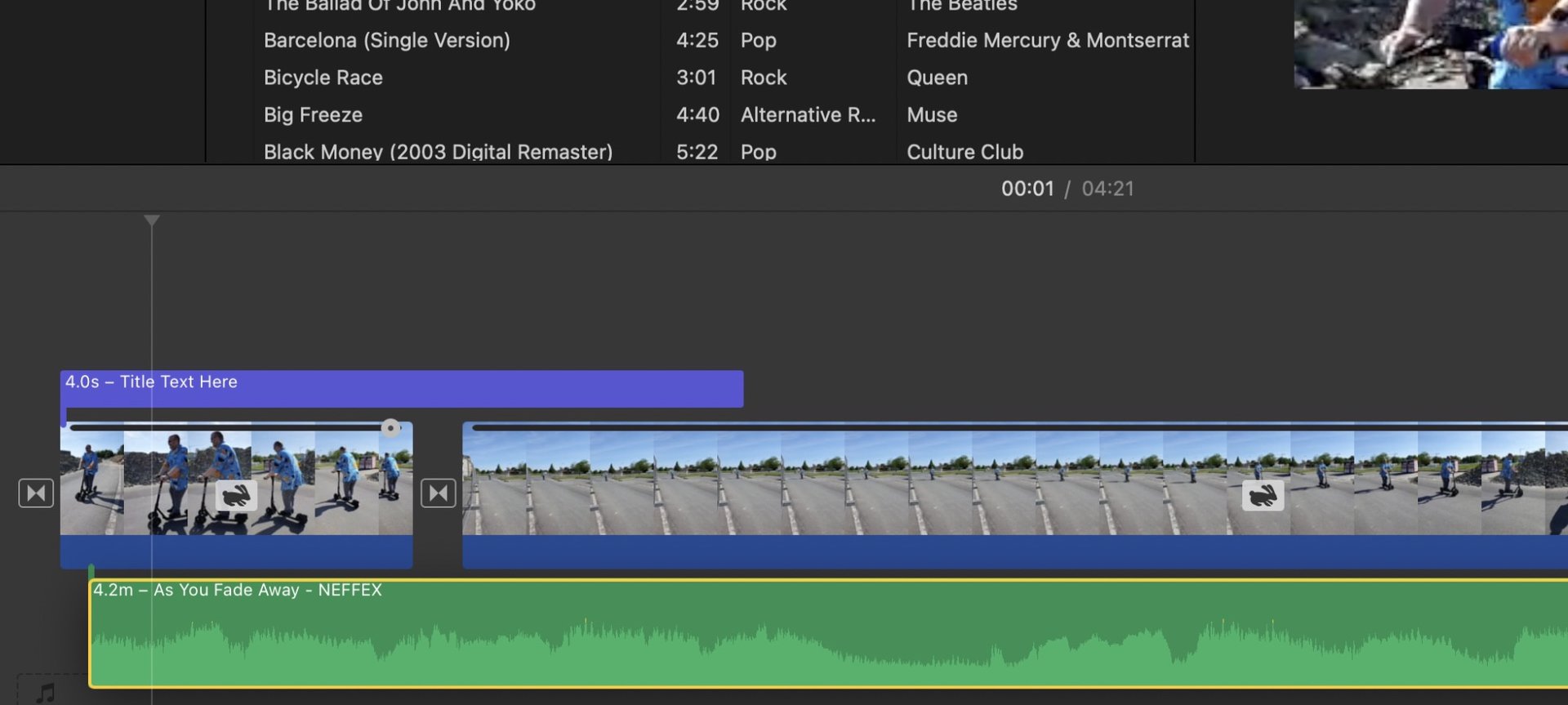
Task: Click the rabbit speed icon on first clip
Action: [x=236, y=496]
